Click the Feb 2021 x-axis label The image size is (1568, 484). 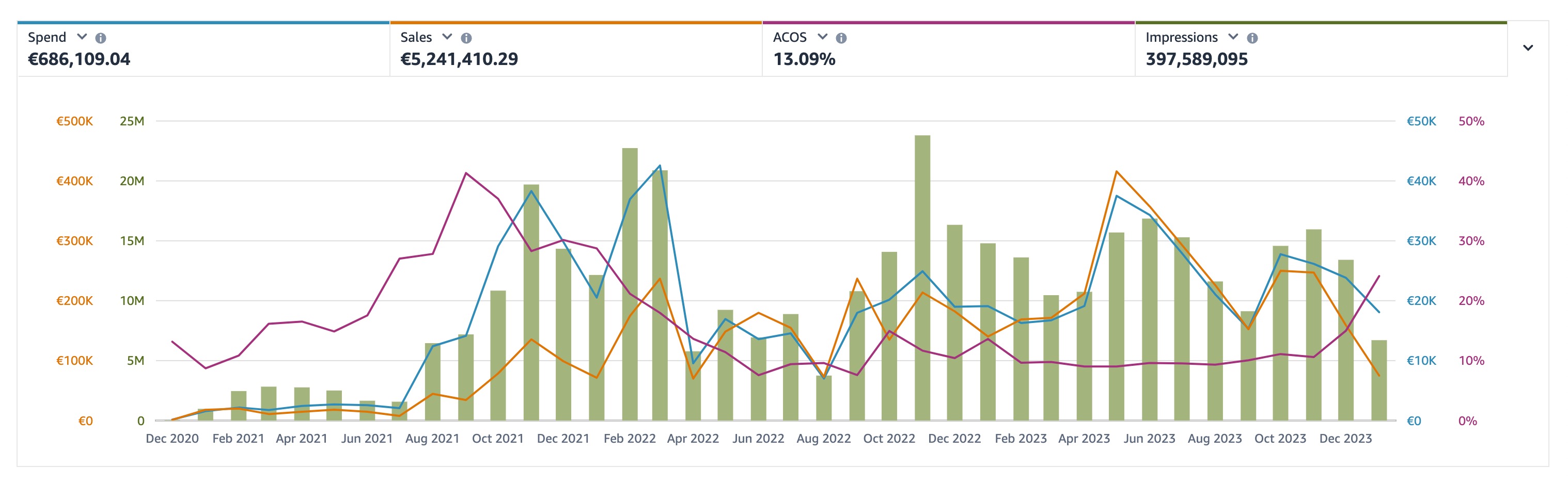pos(238,439)
